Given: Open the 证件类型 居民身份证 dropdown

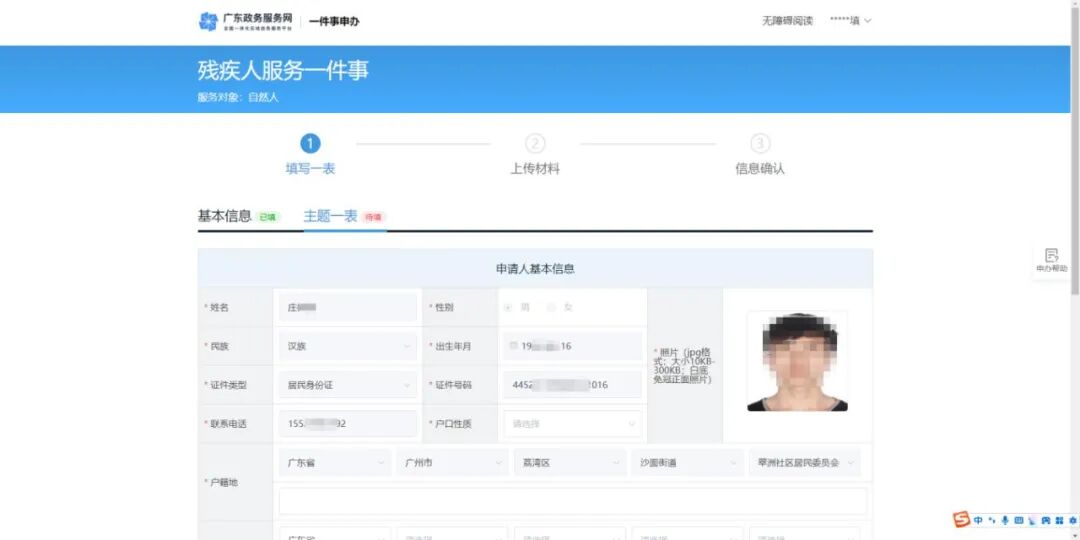Looking at the screenshot, I should pyautogui.click(x=348, y=385).
